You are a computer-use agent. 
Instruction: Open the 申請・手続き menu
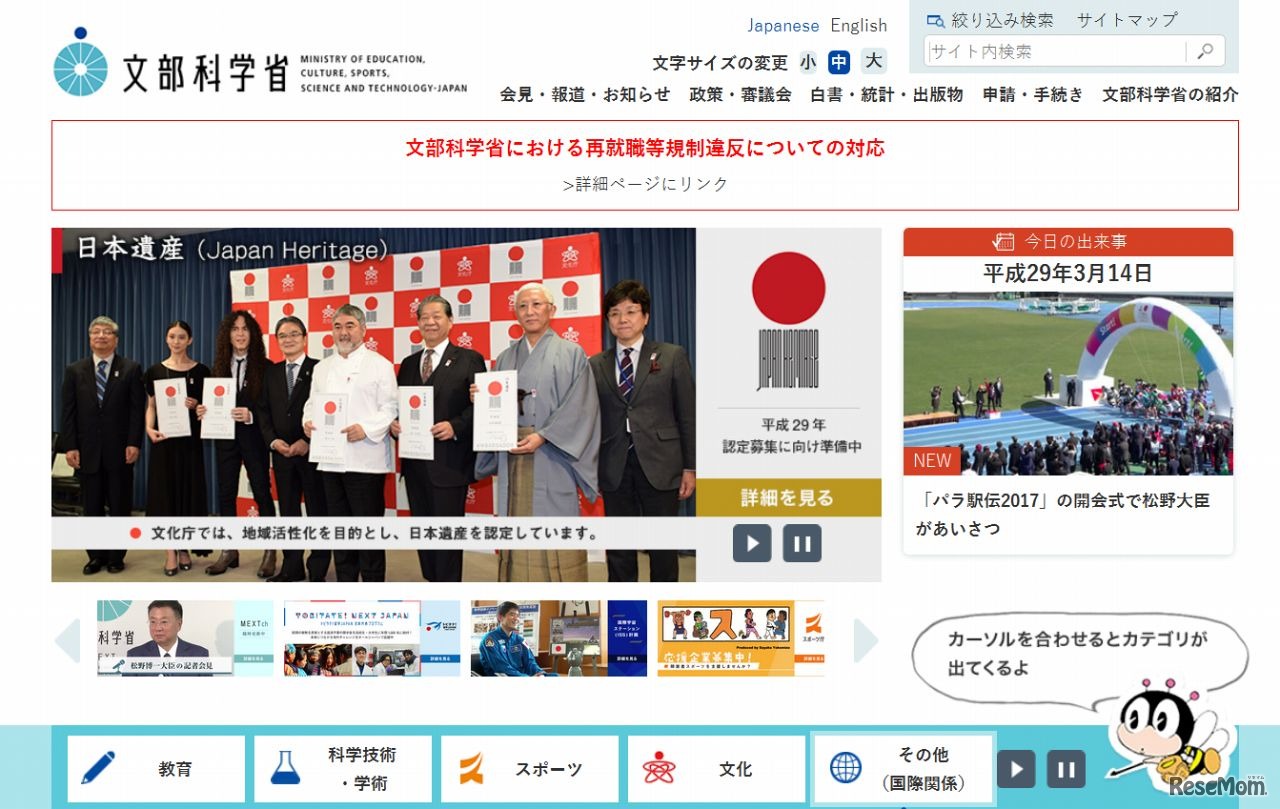click(1033, 95)
